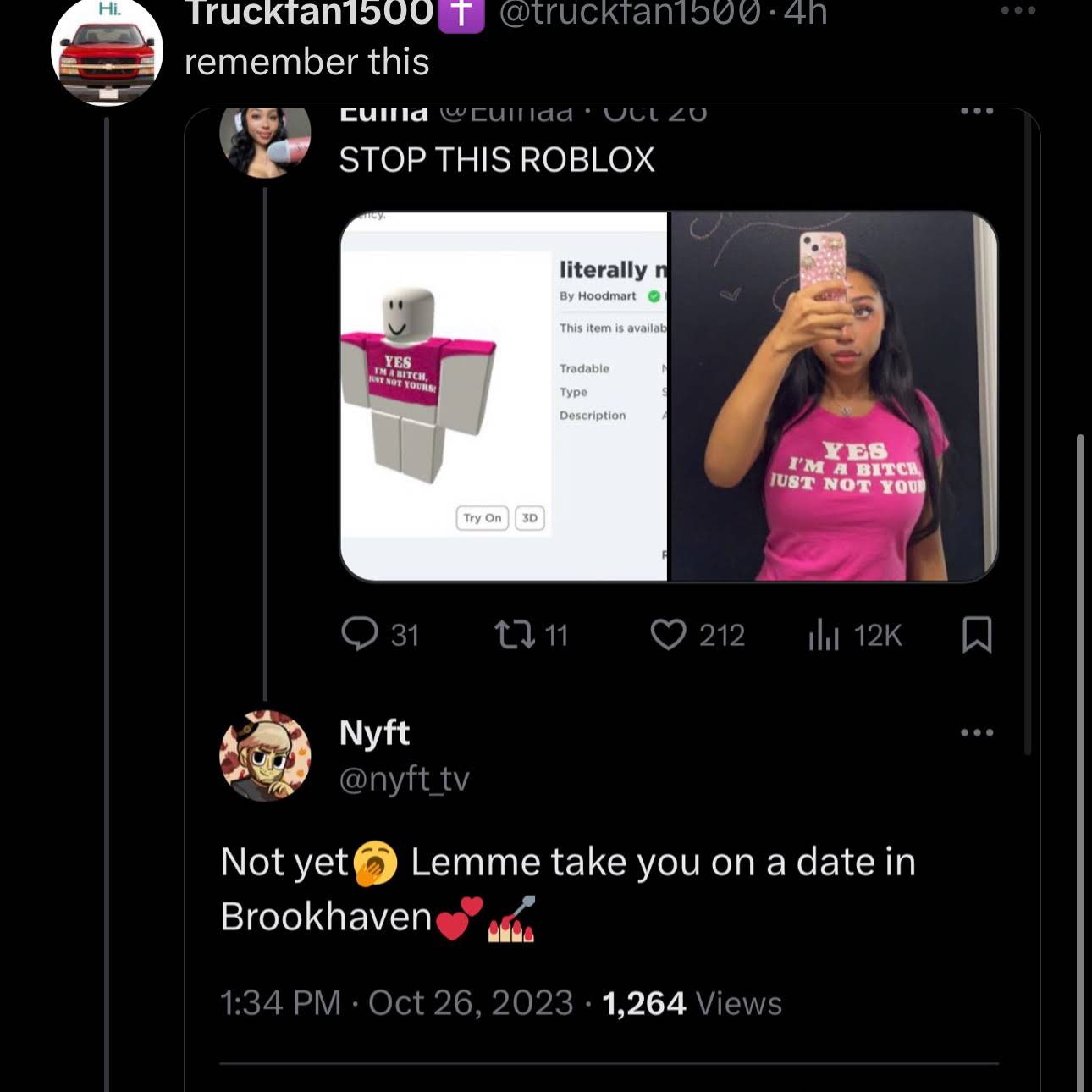
Task: Open Nyft's cartoon avatar profile
Action: 266,756
